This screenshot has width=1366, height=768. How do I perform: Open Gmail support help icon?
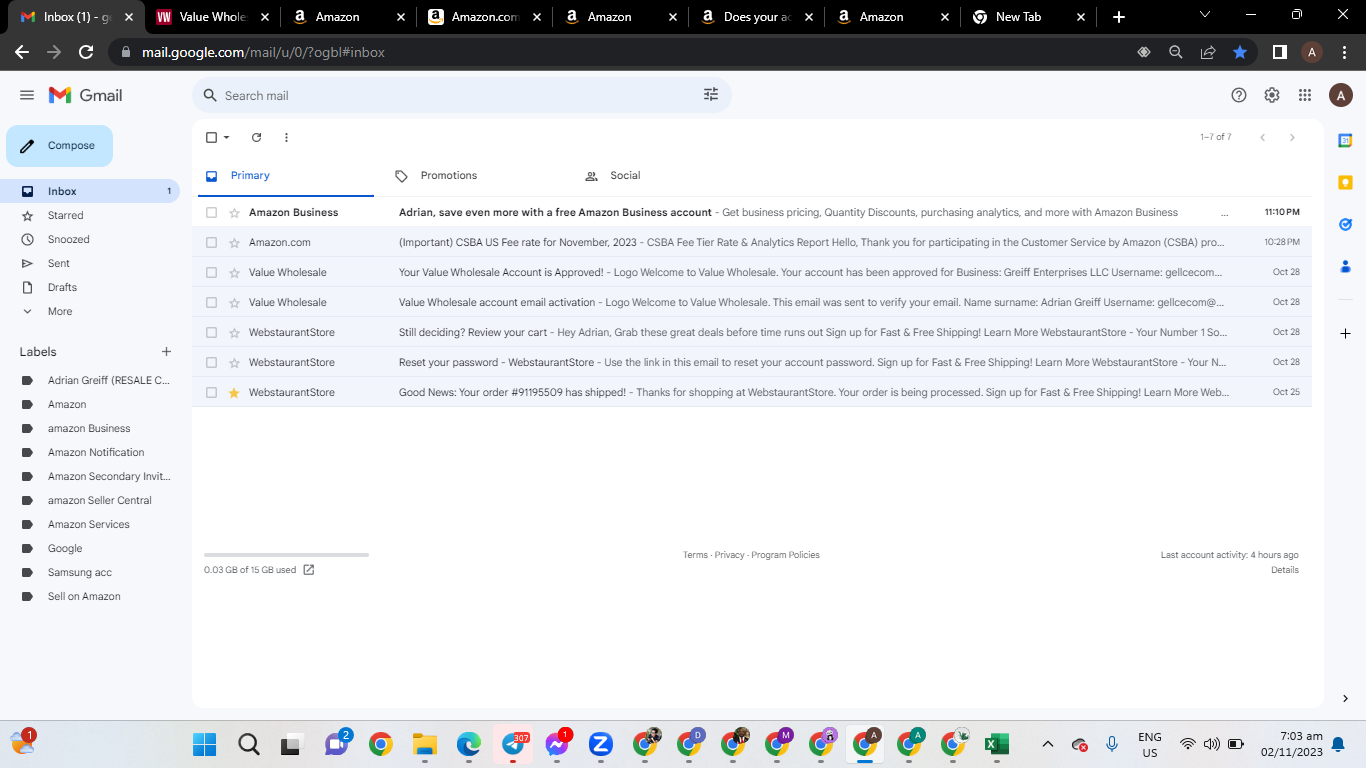point(1239,95)
